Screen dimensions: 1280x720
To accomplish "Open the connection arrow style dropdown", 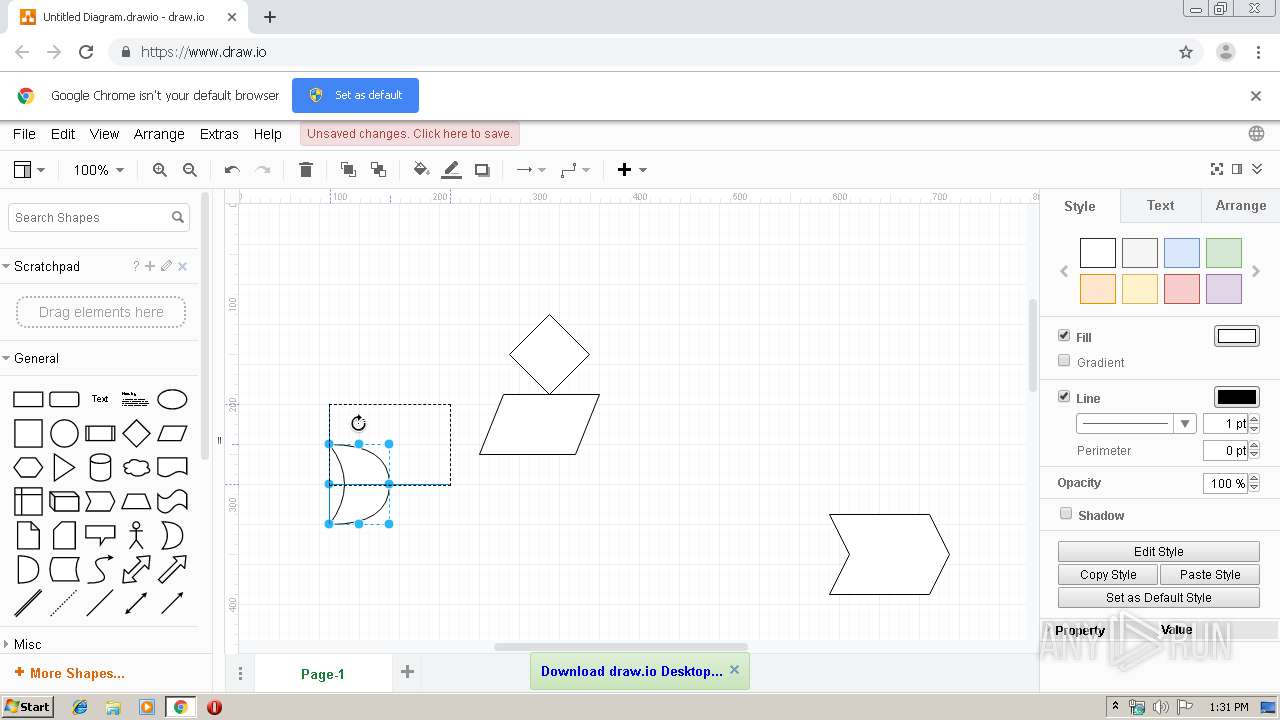I will click(531, 170).
